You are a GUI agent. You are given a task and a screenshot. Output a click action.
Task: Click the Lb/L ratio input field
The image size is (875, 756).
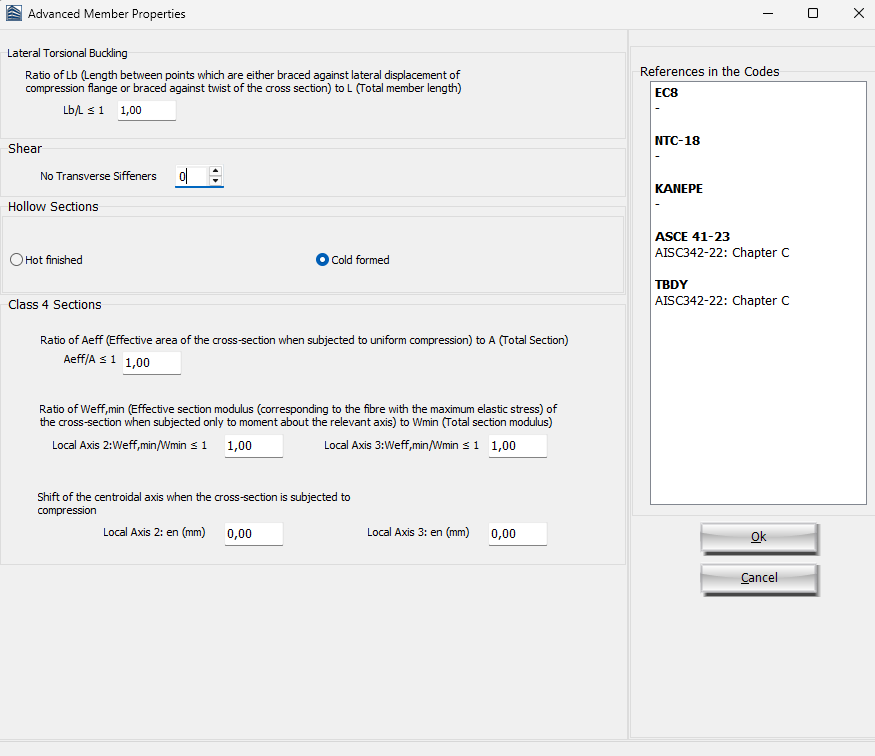146,110
